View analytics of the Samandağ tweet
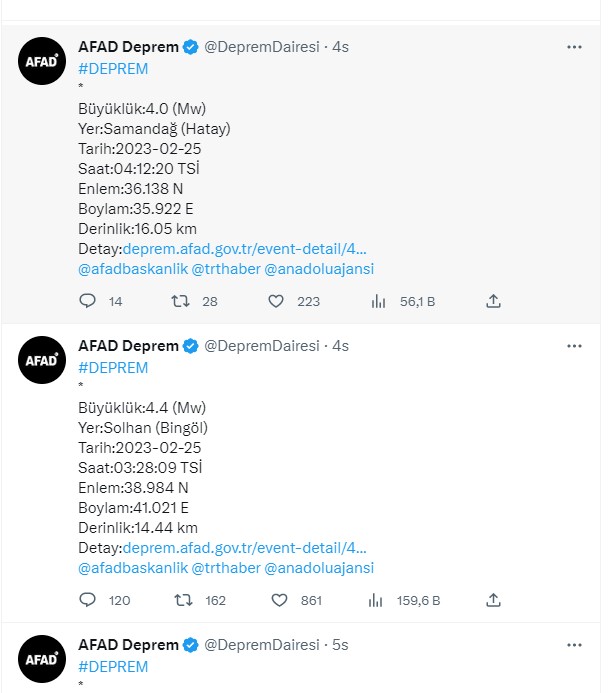The height and width of the screenshot is (693, 612). coord(379,301)
